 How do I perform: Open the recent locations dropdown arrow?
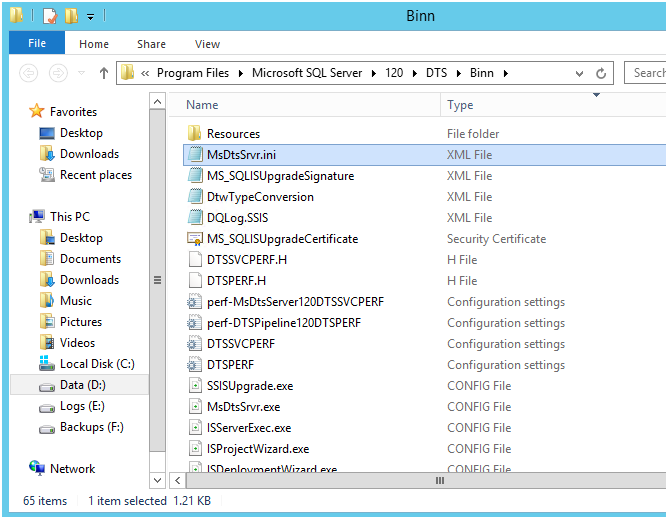click(x=81, y=73)
